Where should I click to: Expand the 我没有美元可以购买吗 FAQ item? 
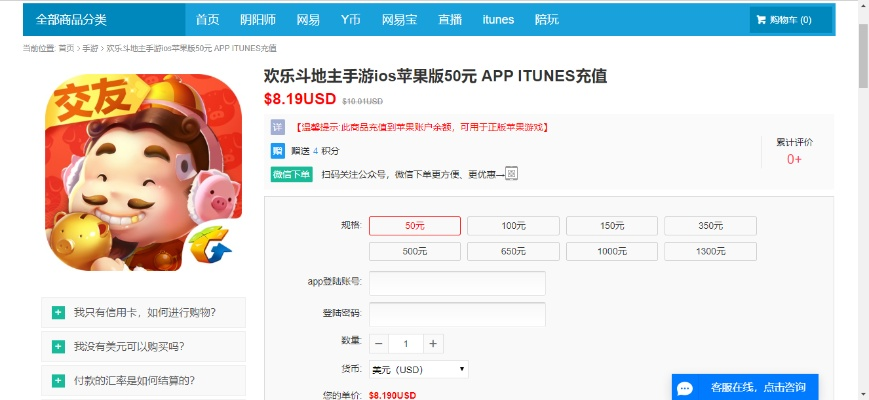143,347
